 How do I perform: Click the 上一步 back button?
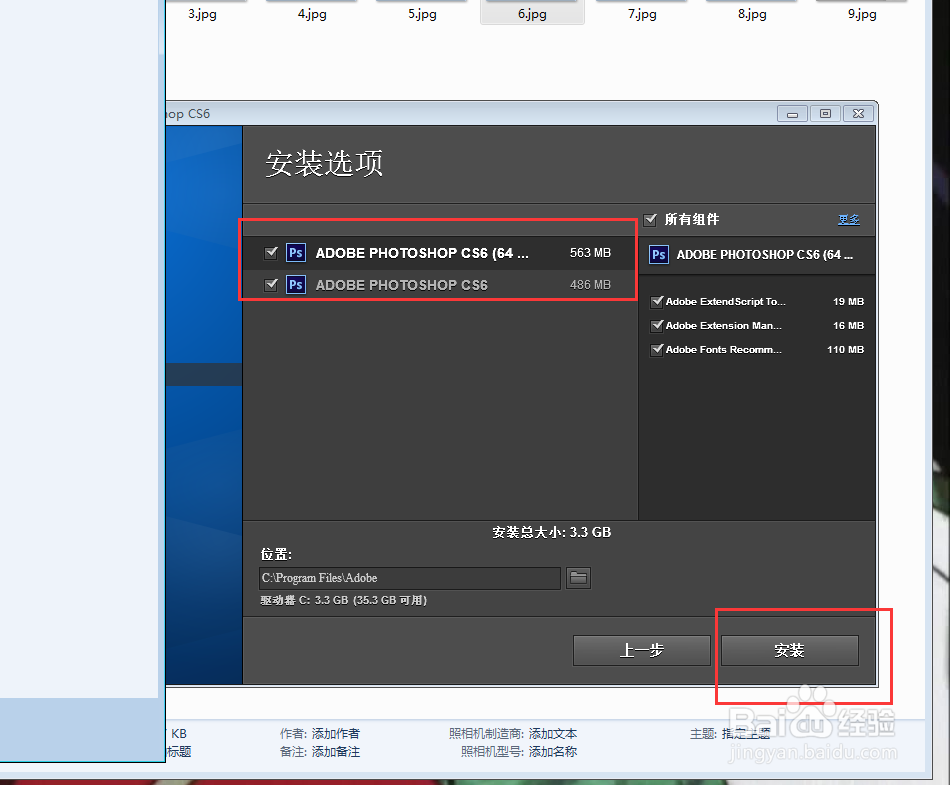[641, 650]
